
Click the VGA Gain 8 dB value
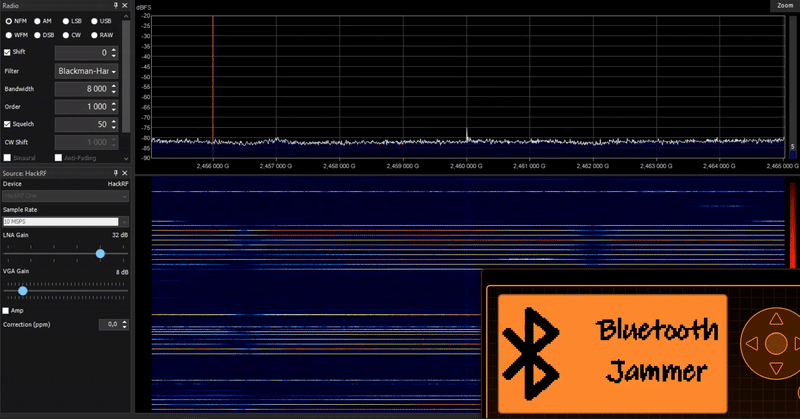pyautogui.click(x=122, y=272)
